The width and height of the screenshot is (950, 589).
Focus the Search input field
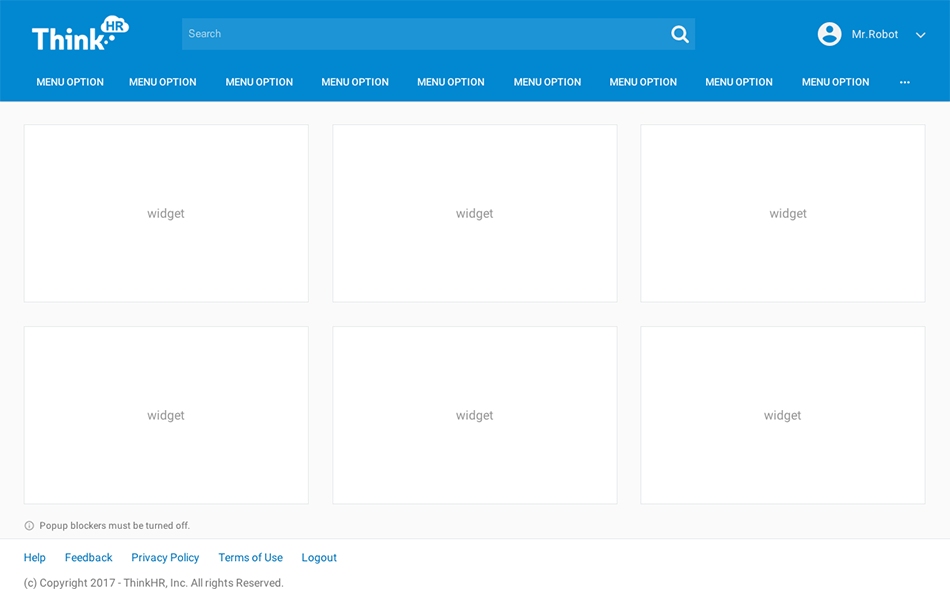click(x=420, y=34)
